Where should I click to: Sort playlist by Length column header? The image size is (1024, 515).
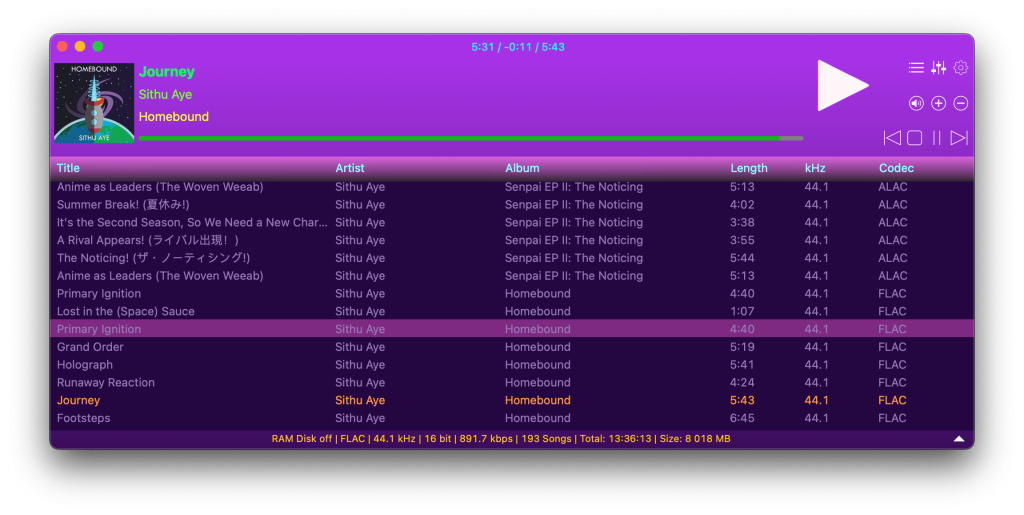pyautogui.click(x=748, y=168)
